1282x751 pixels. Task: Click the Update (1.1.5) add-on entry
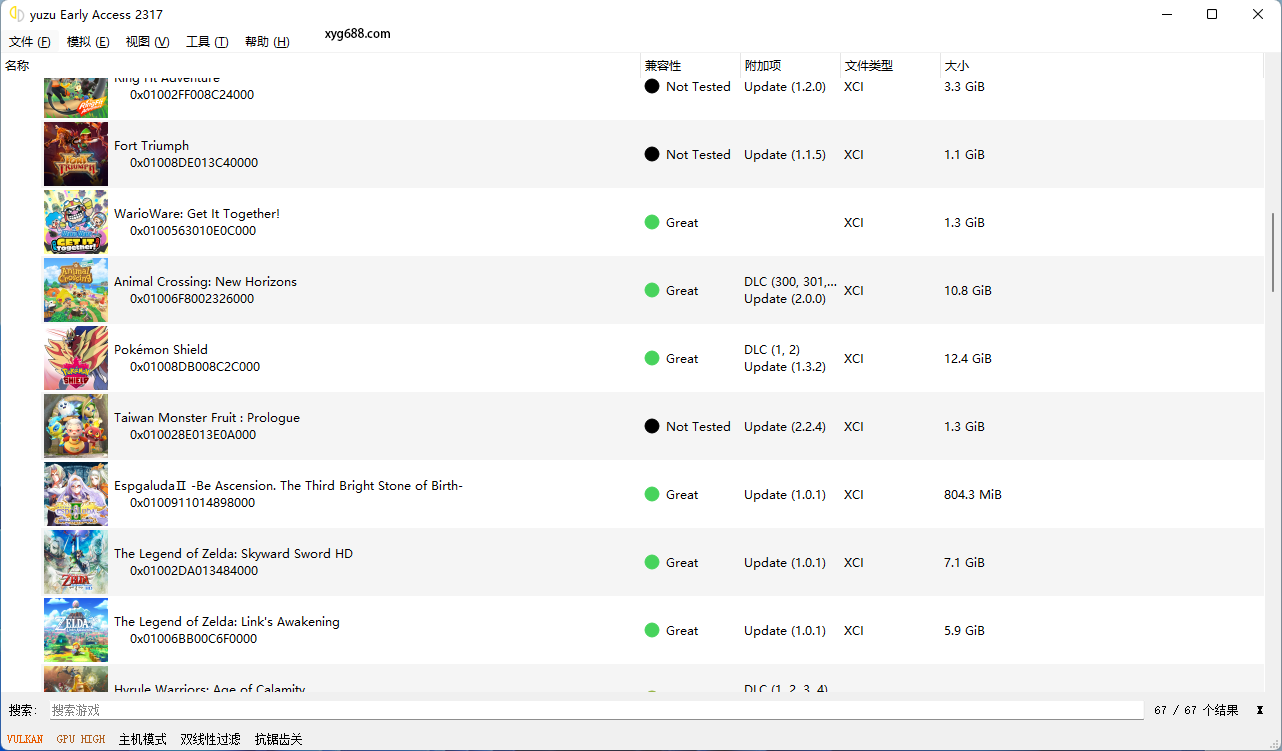tap(785, 155)
